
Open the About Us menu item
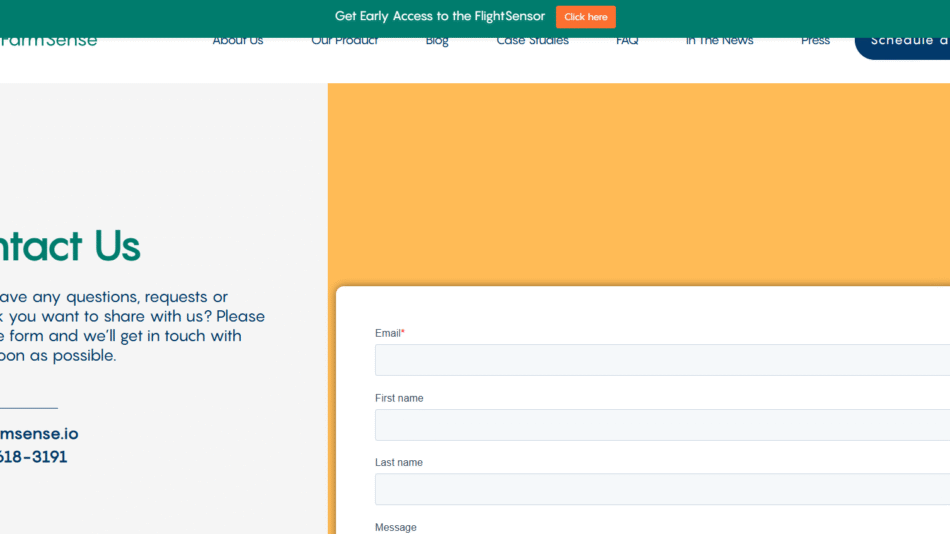237,41
